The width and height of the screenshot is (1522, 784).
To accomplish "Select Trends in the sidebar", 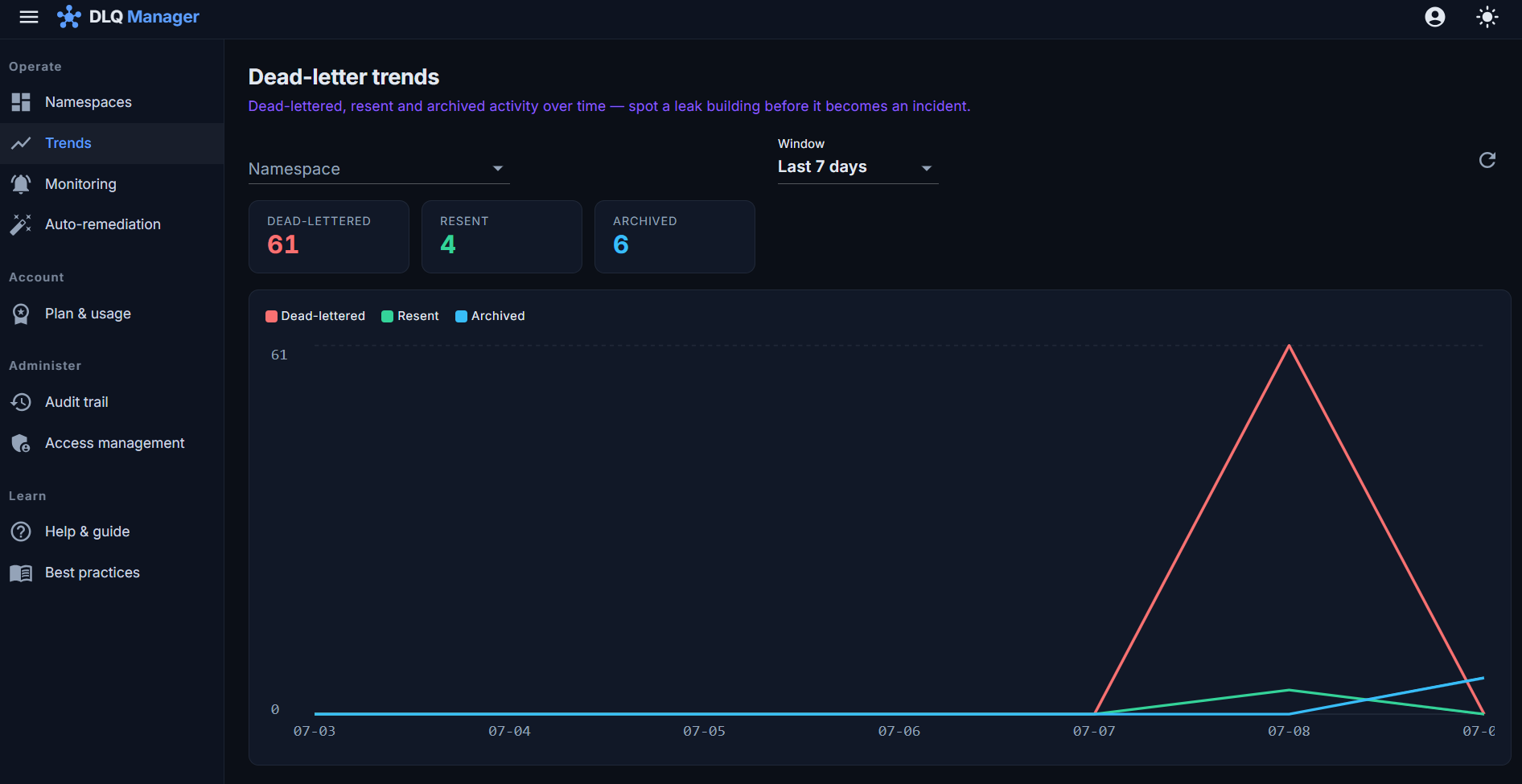I will click(x=112, y=143).
